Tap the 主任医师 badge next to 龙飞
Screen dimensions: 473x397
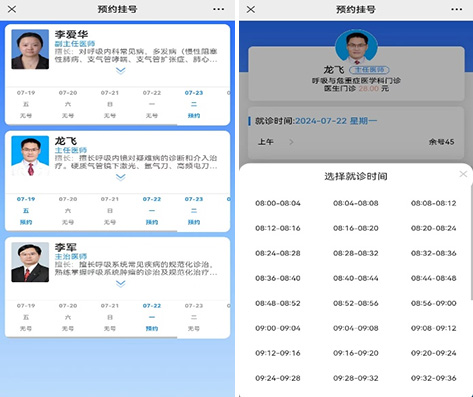369,70
